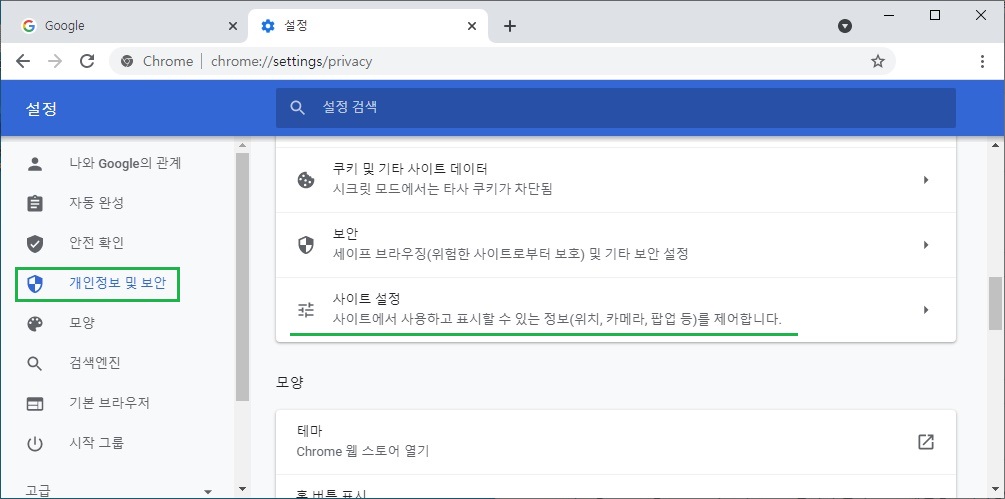The width and height of the screenshot is (1005, 499).
Task: Open 나와 Google의 관계 in sidebar
Action: (x=125, y=163)
